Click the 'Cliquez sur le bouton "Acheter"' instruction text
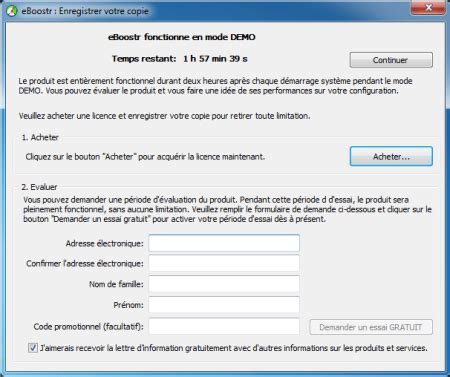This screenshot has width=450, height=377. (x=145, y=157)
